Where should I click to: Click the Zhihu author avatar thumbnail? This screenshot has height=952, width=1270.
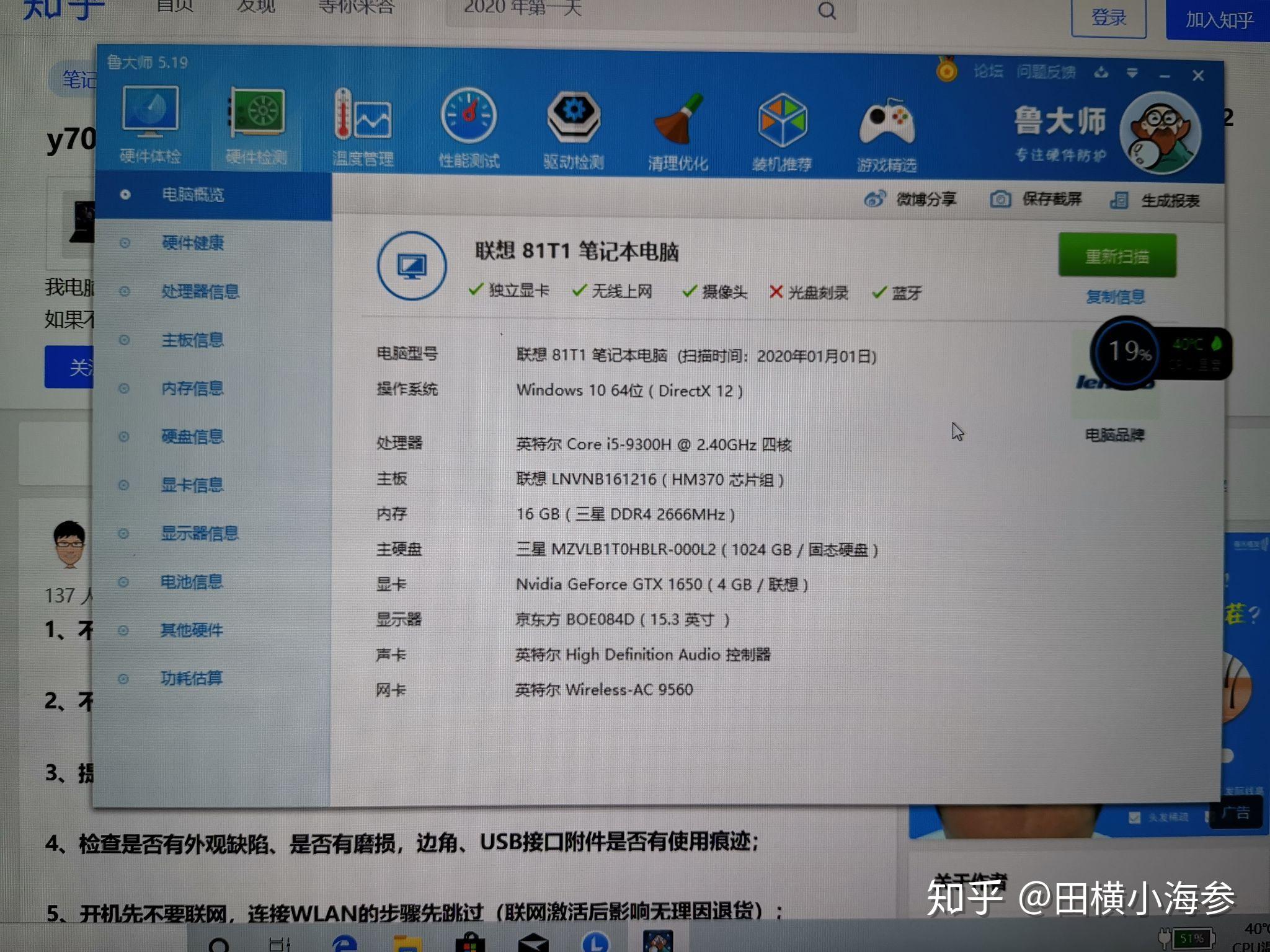point(69,544)
